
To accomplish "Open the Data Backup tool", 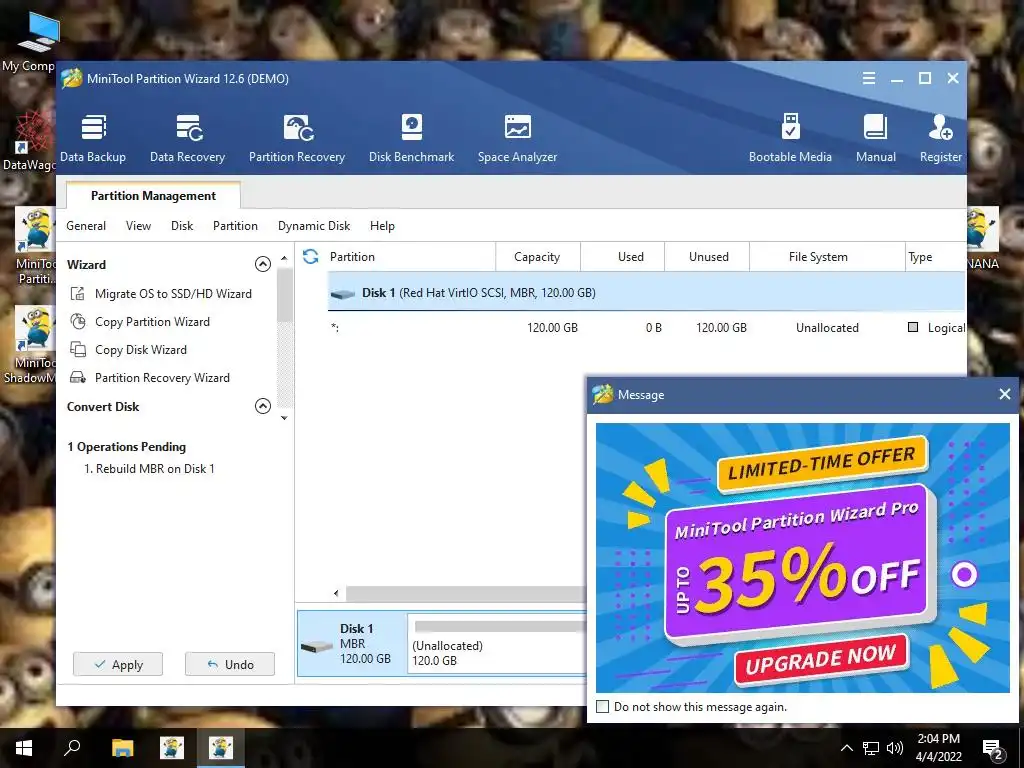I will 93,138.
